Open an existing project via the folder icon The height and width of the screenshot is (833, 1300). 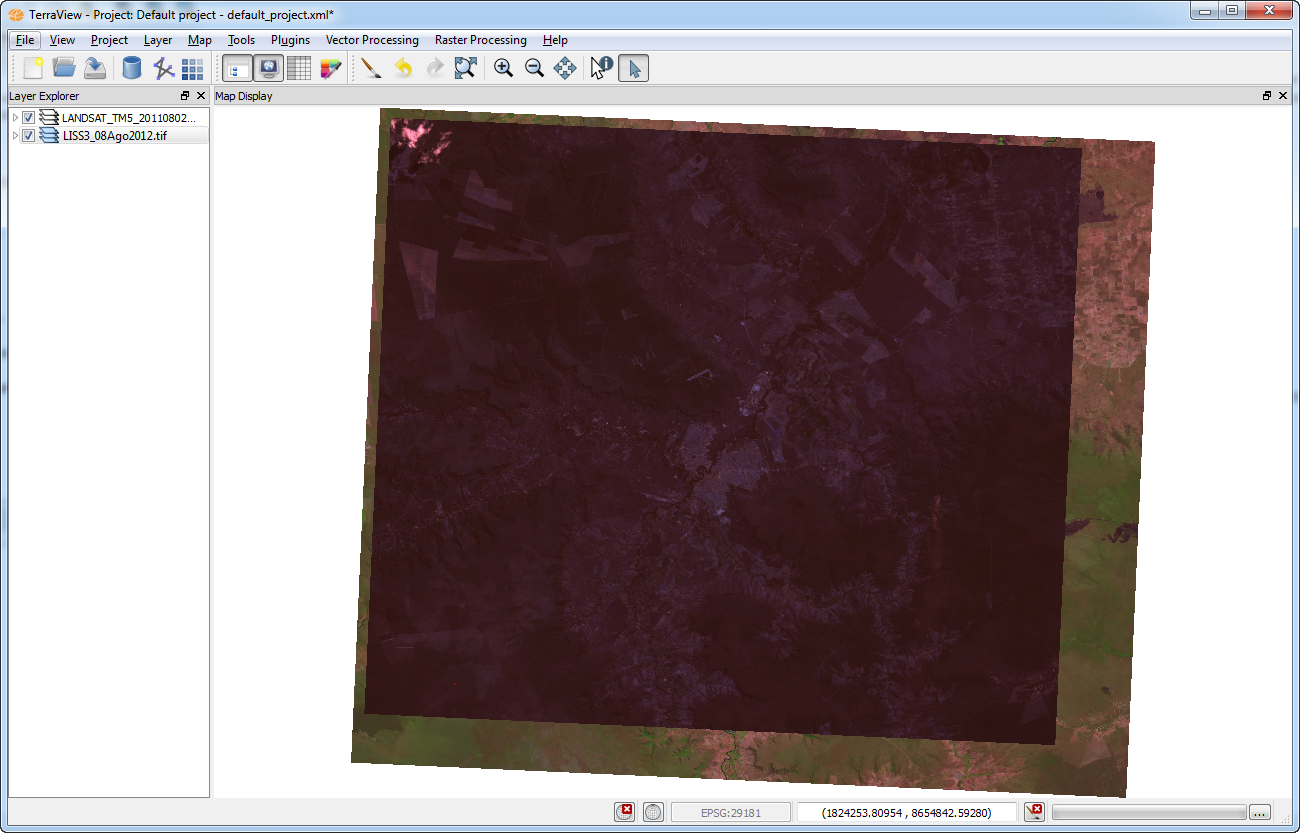click(64, 68)
